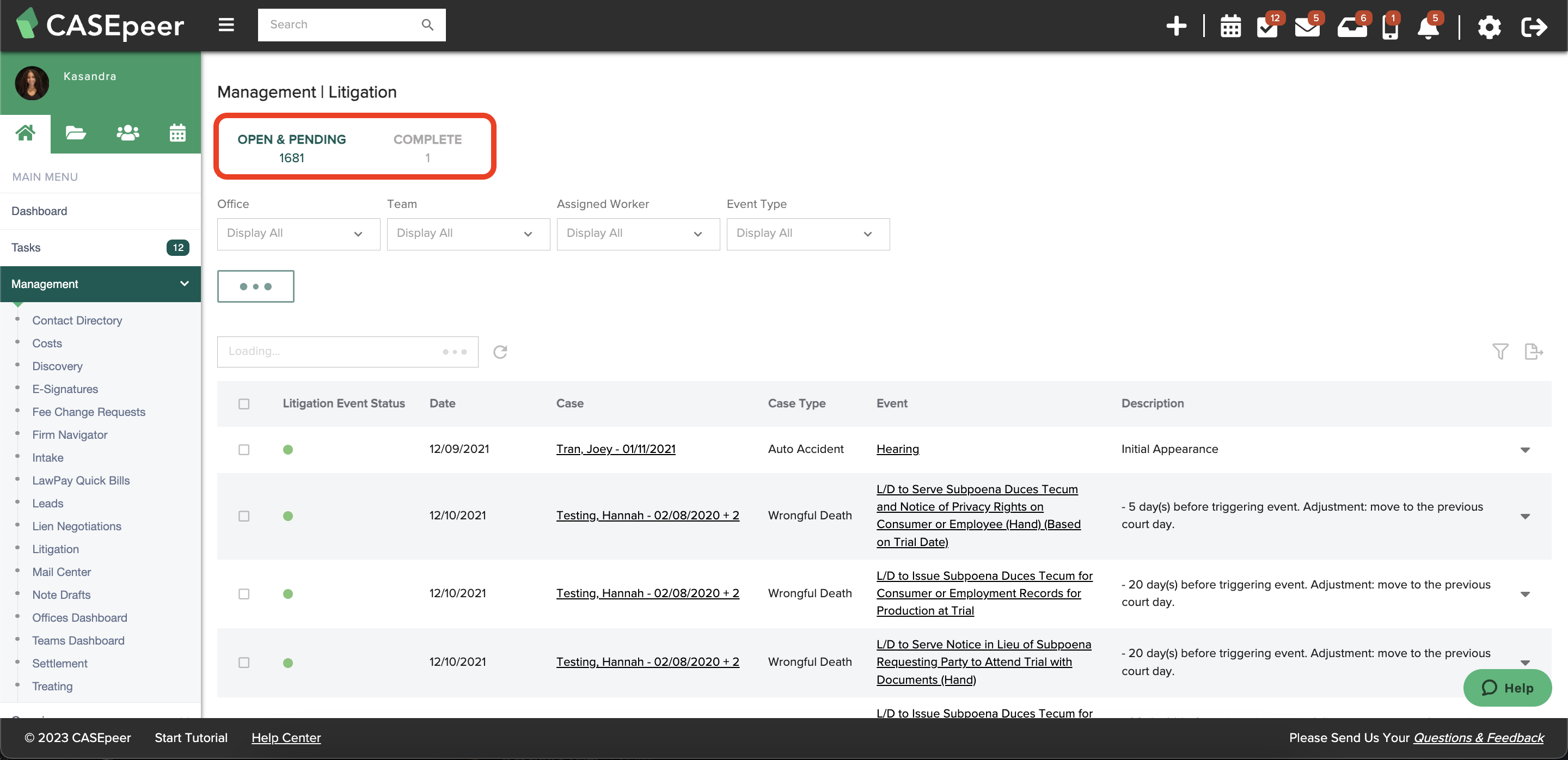
Task: Open the E-Signatures menu item
Action: click(x=65, y=389)
